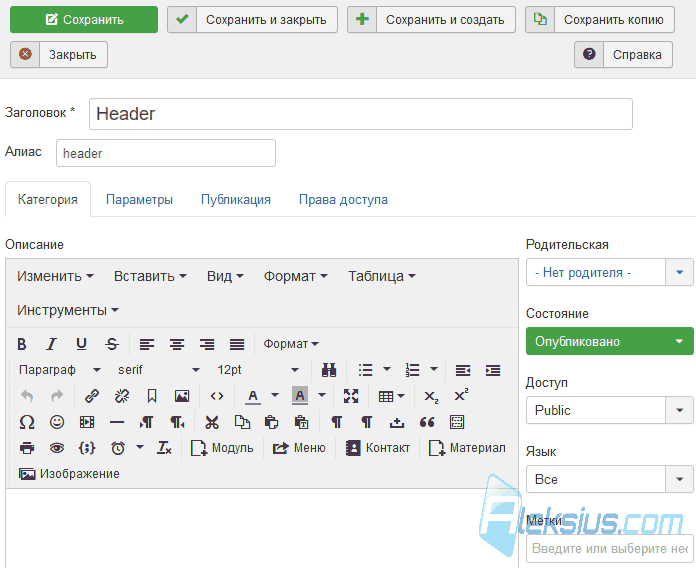Viewport: 696px width, 568px height.
Task: Clear formatting
Action: (164, 448)
